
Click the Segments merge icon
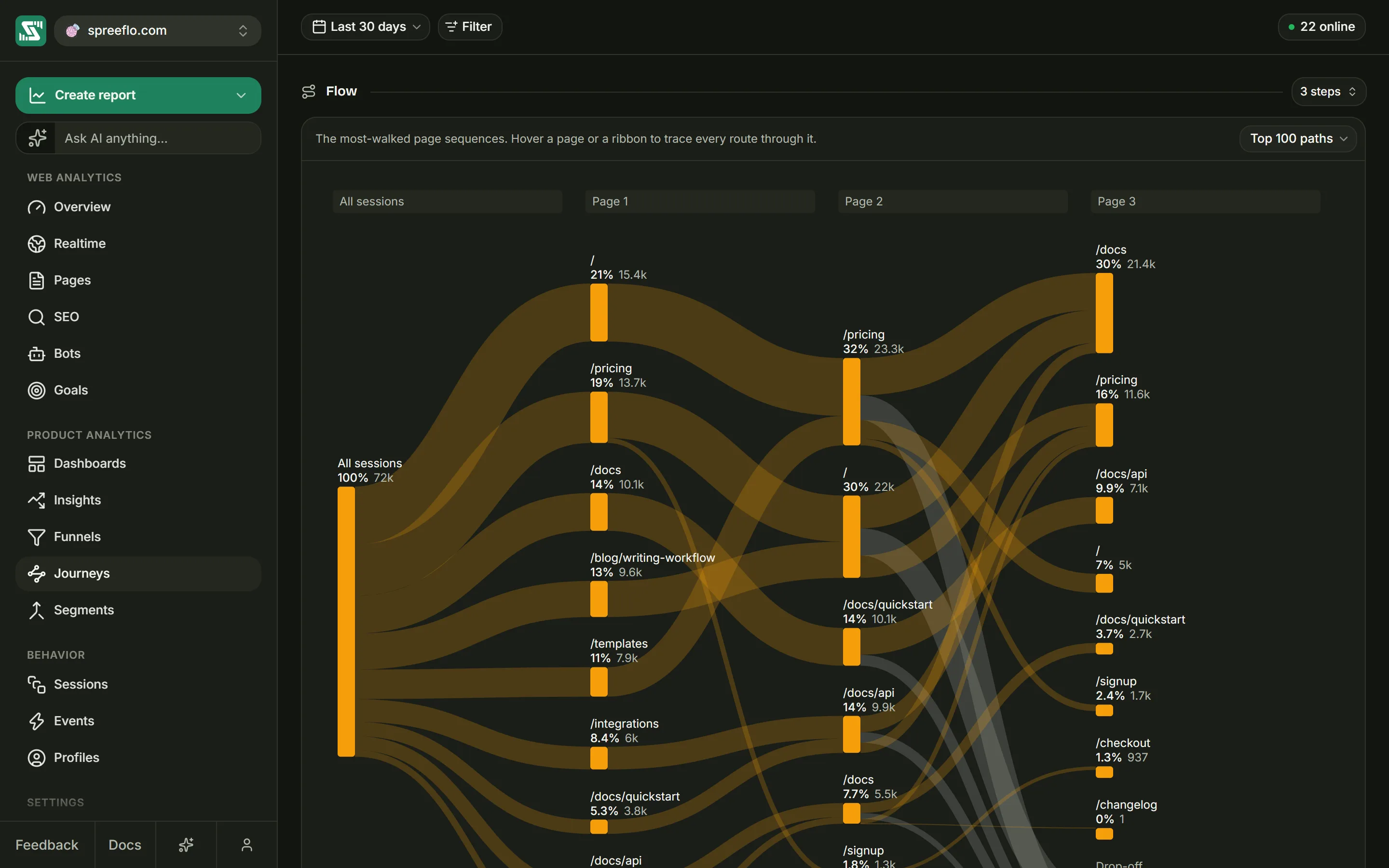(36, 610)
